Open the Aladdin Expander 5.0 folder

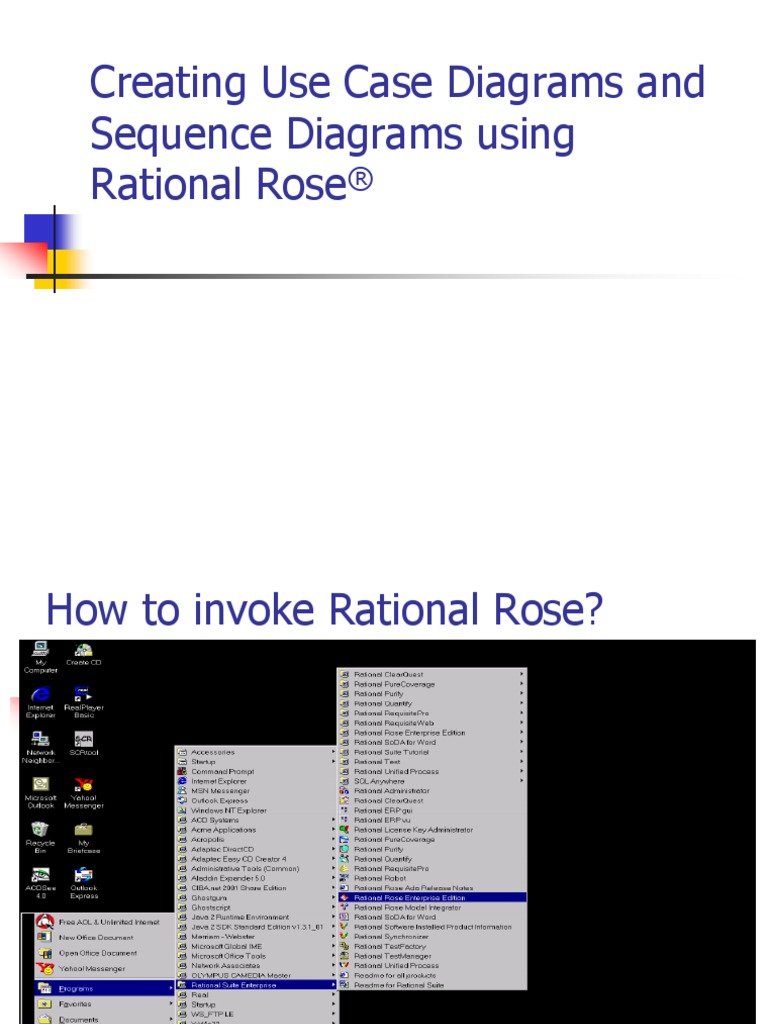click(255, 878)
